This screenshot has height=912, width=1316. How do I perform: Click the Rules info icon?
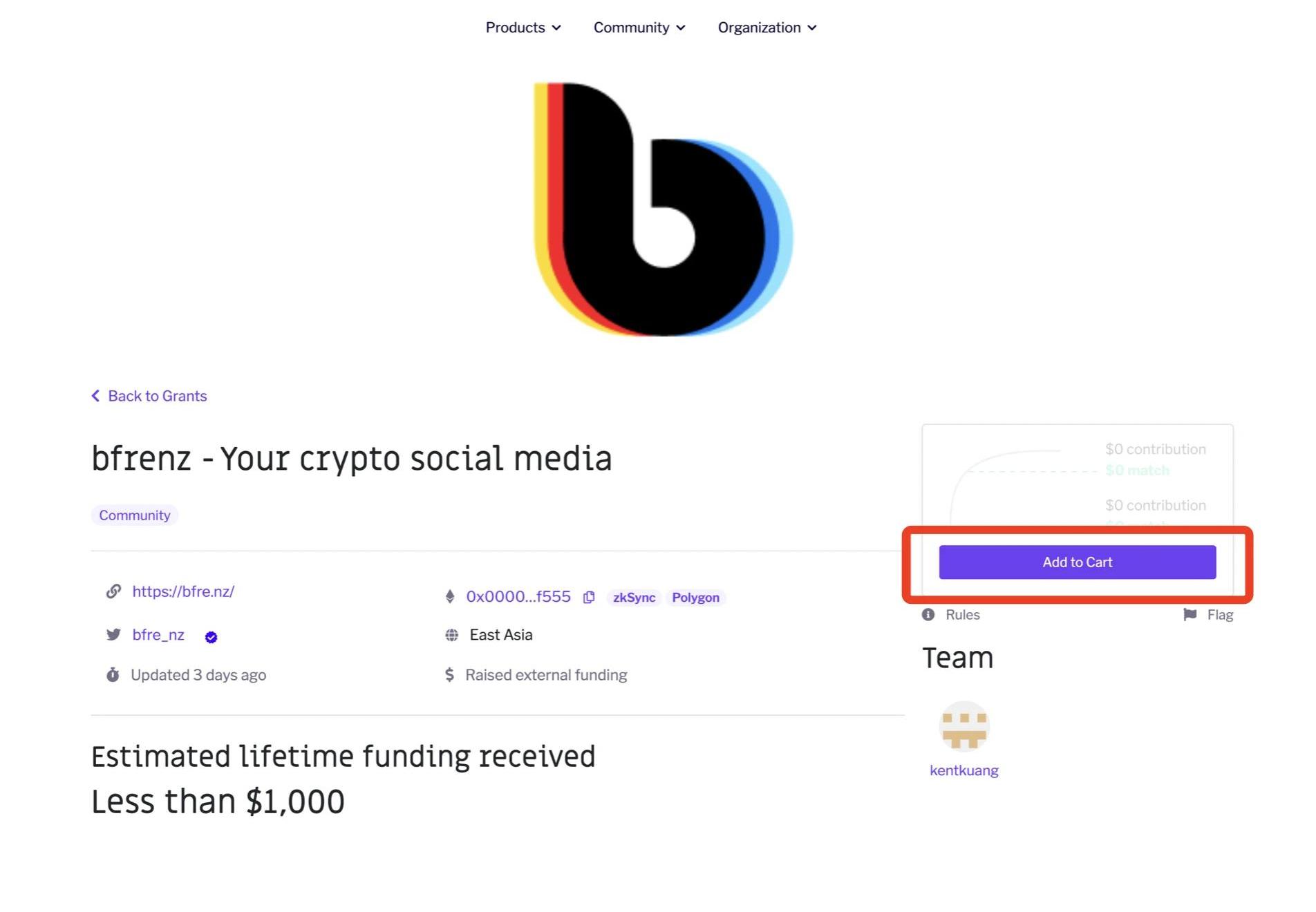[928, 614]
